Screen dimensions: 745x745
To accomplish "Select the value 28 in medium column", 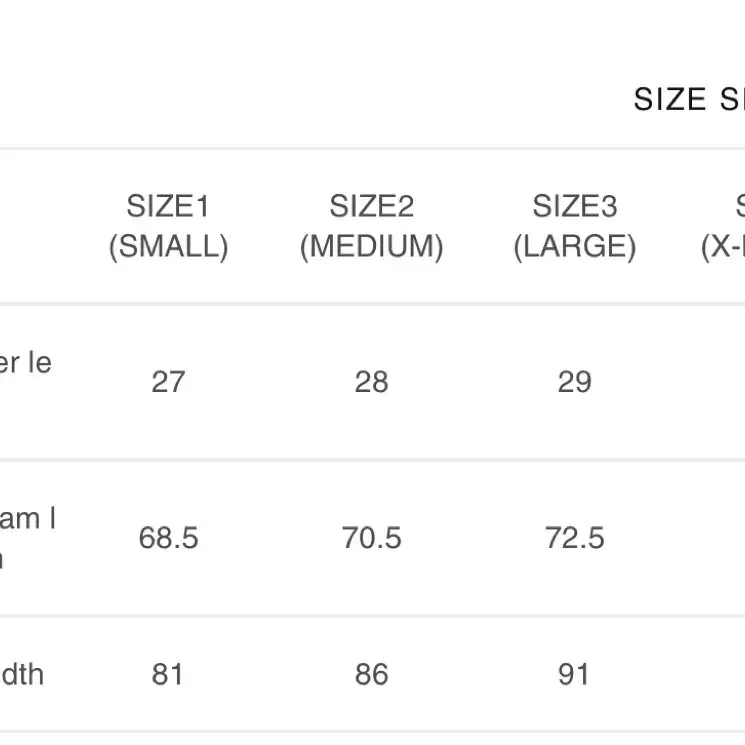I will pyautogui.click(x=372, y=382).
